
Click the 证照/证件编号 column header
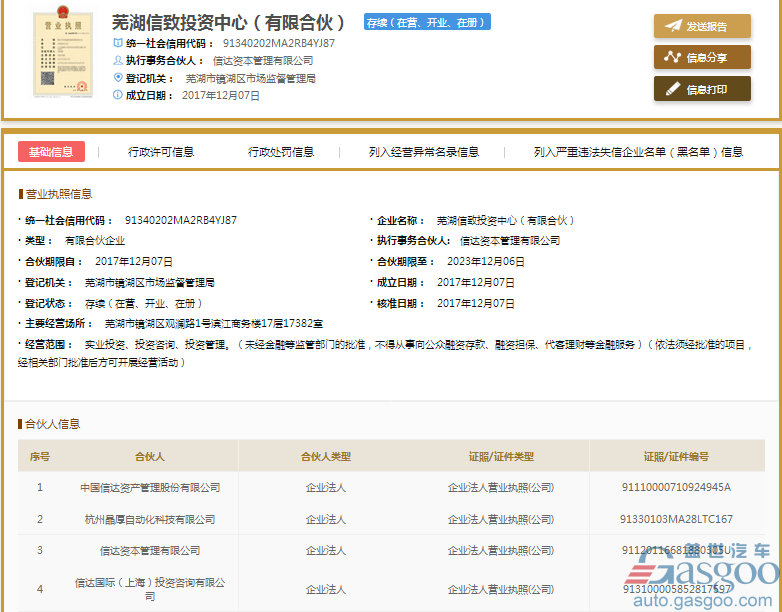pyautogui.click(x=676, y=456)
